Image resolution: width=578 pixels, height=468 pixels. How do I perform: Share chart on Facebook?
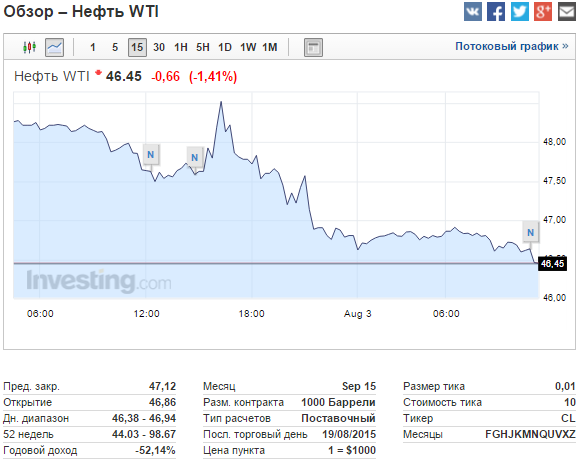[x=496, y=11]
